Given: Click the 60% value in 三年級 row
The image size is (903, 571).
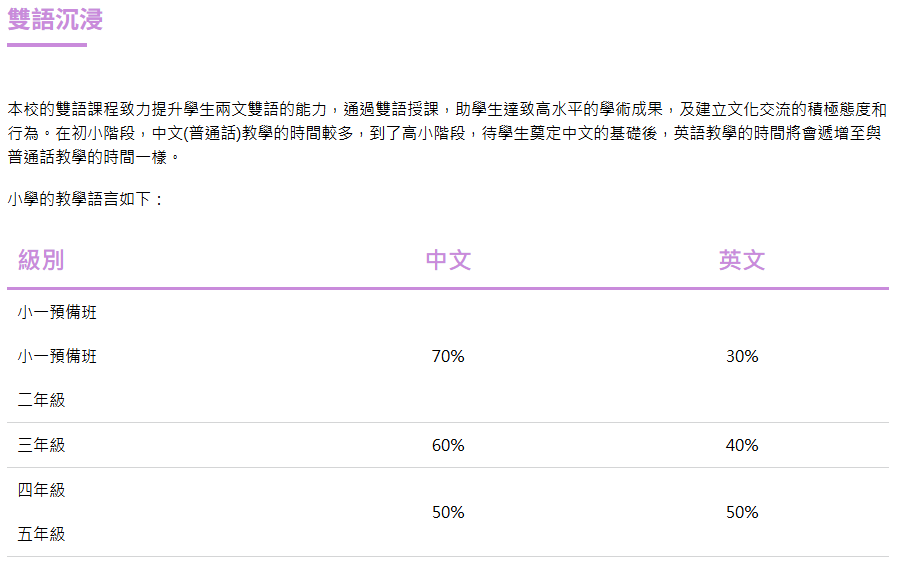Looking at the screenshot, I should coord(448,445).
